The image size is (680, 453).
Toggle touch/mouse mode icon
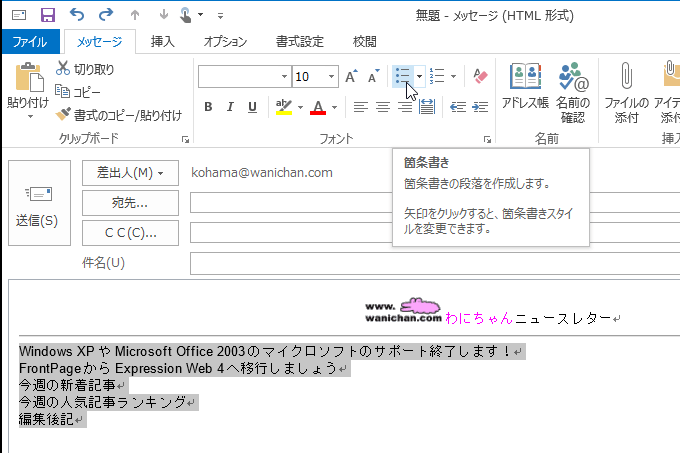(186, 15)
